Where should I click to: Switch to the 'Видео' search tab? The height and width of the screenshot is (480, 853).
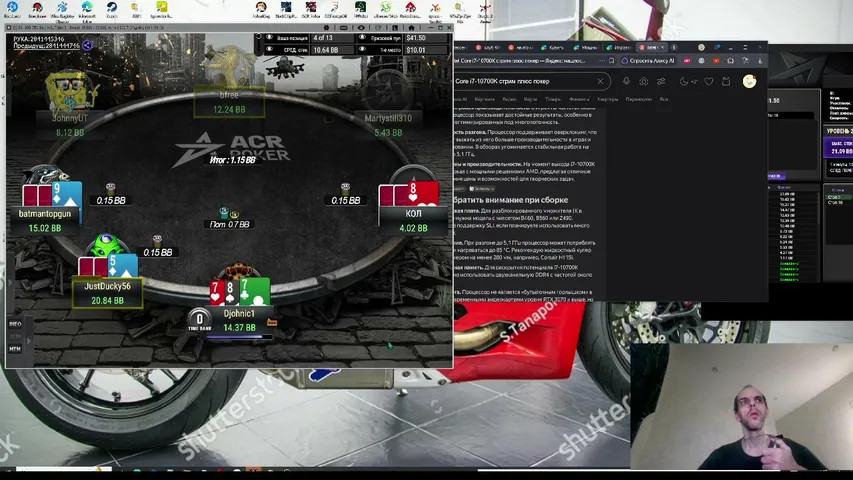point(510,99)
